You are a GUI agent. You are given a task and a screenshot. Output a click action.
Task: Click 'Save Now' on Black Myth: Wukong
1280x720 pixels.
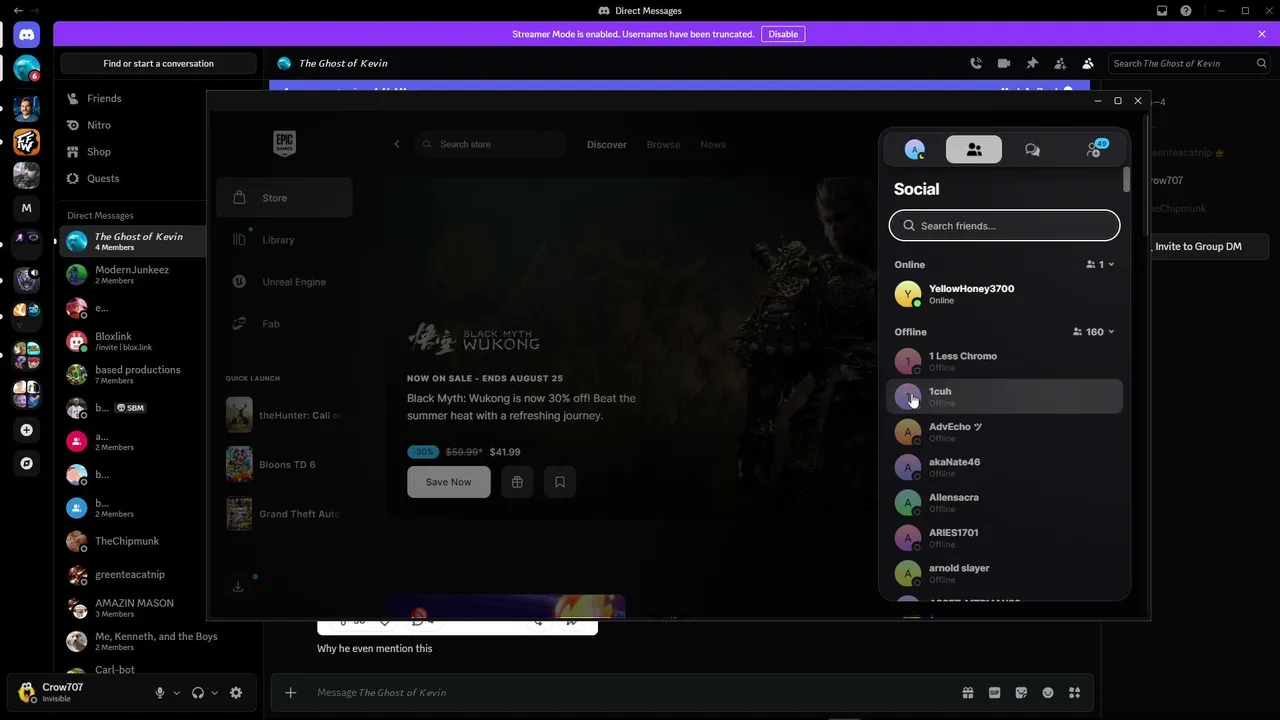pos(448,482)
